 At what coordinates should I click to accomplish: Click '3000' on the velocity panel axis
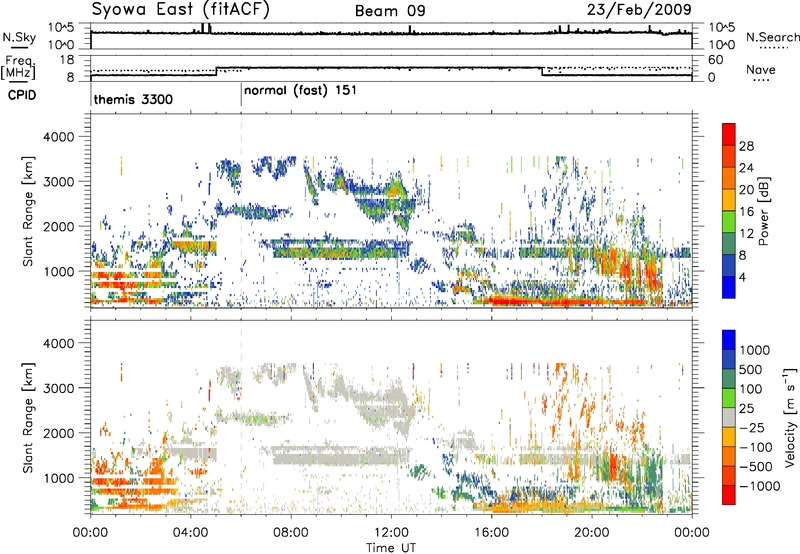tap(58, 388)
